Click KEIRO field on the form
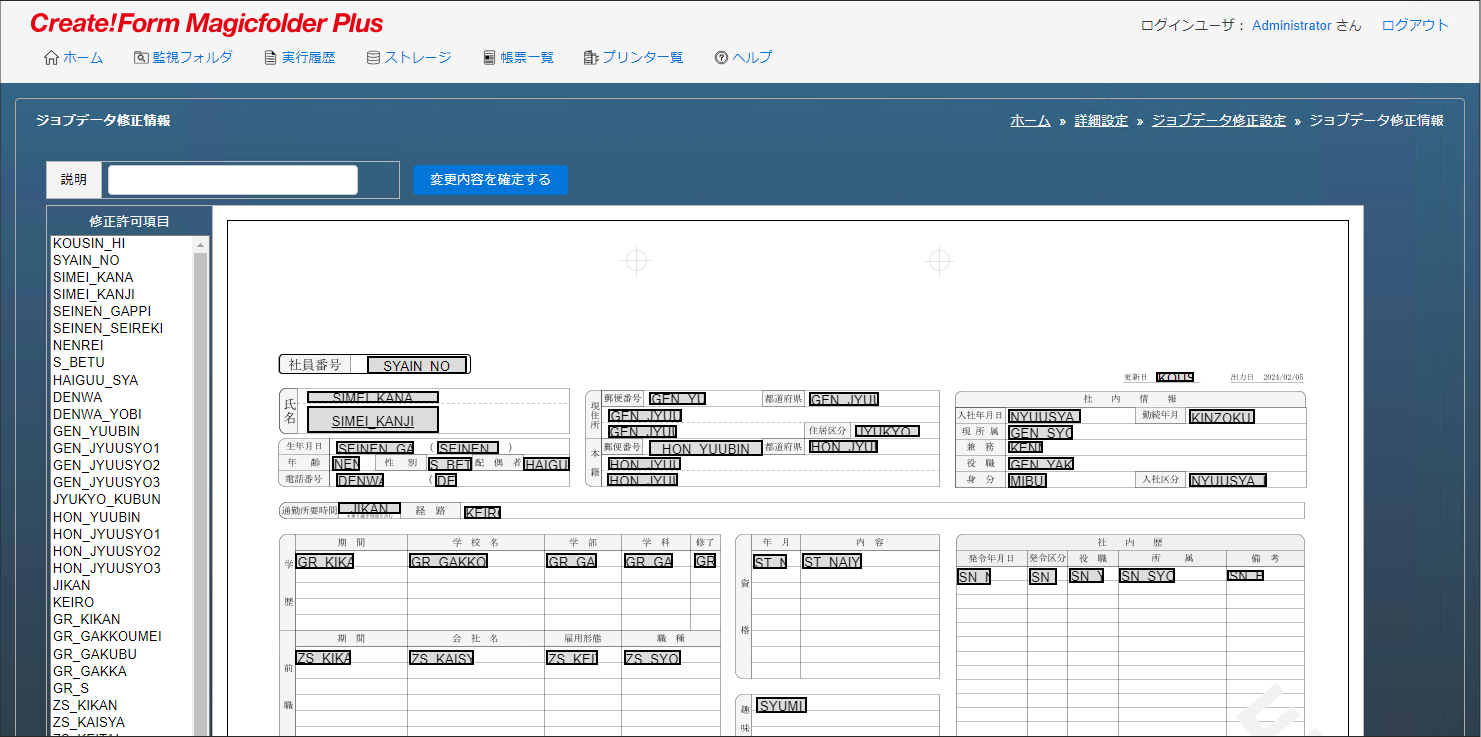Screen dimensions: 1481x737 pos(482,512)
